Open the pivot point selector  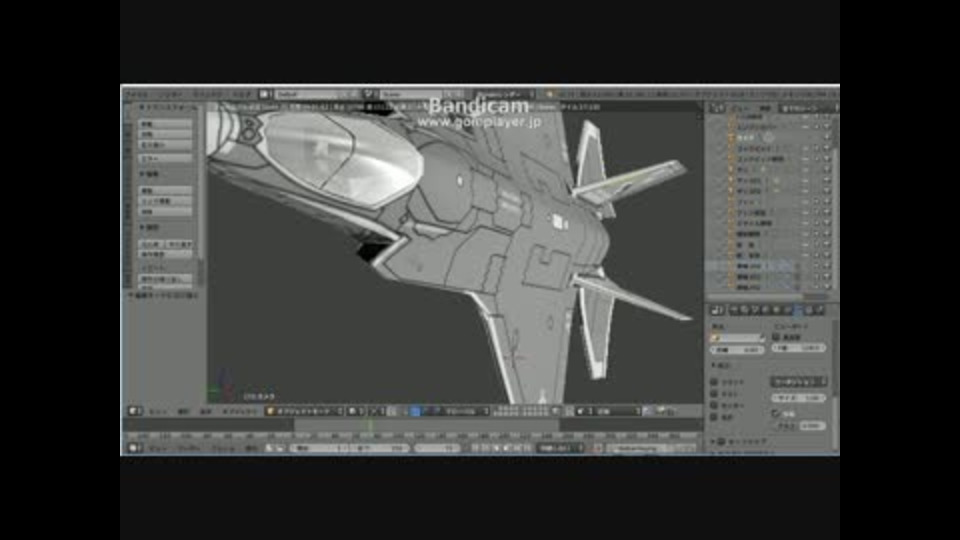[377, 411]
